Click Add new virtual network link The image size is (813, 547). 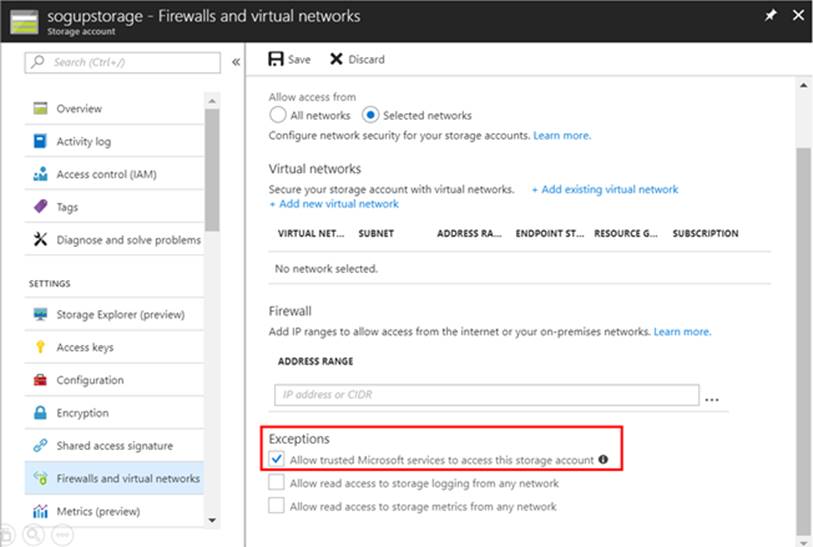[334, 204]
